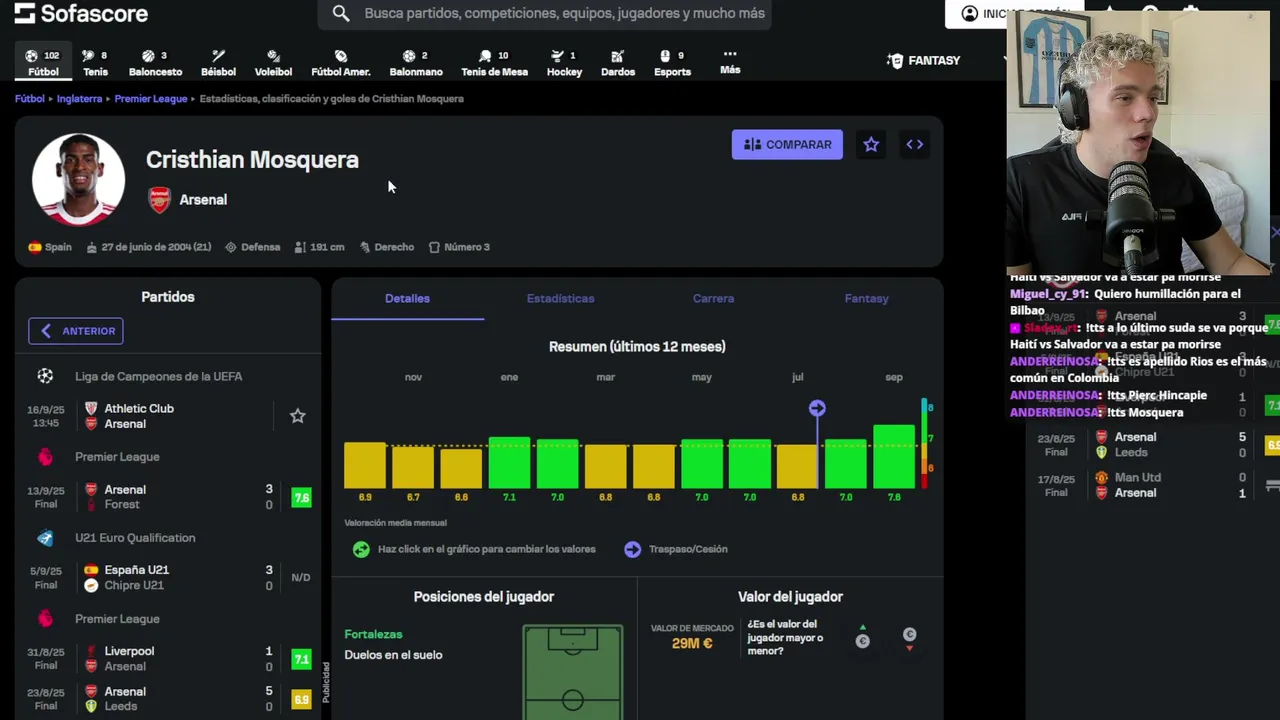Toggle favorite star for Athletic Club match
The image size is (1280, 720).
tap(297, 416)
